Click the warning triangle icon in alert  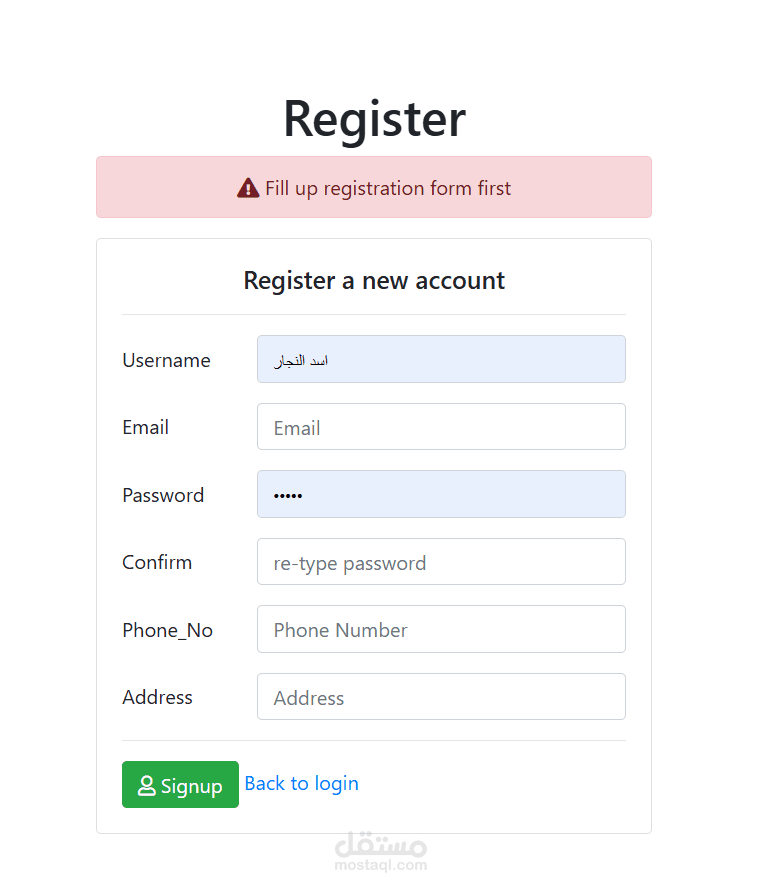248,188
